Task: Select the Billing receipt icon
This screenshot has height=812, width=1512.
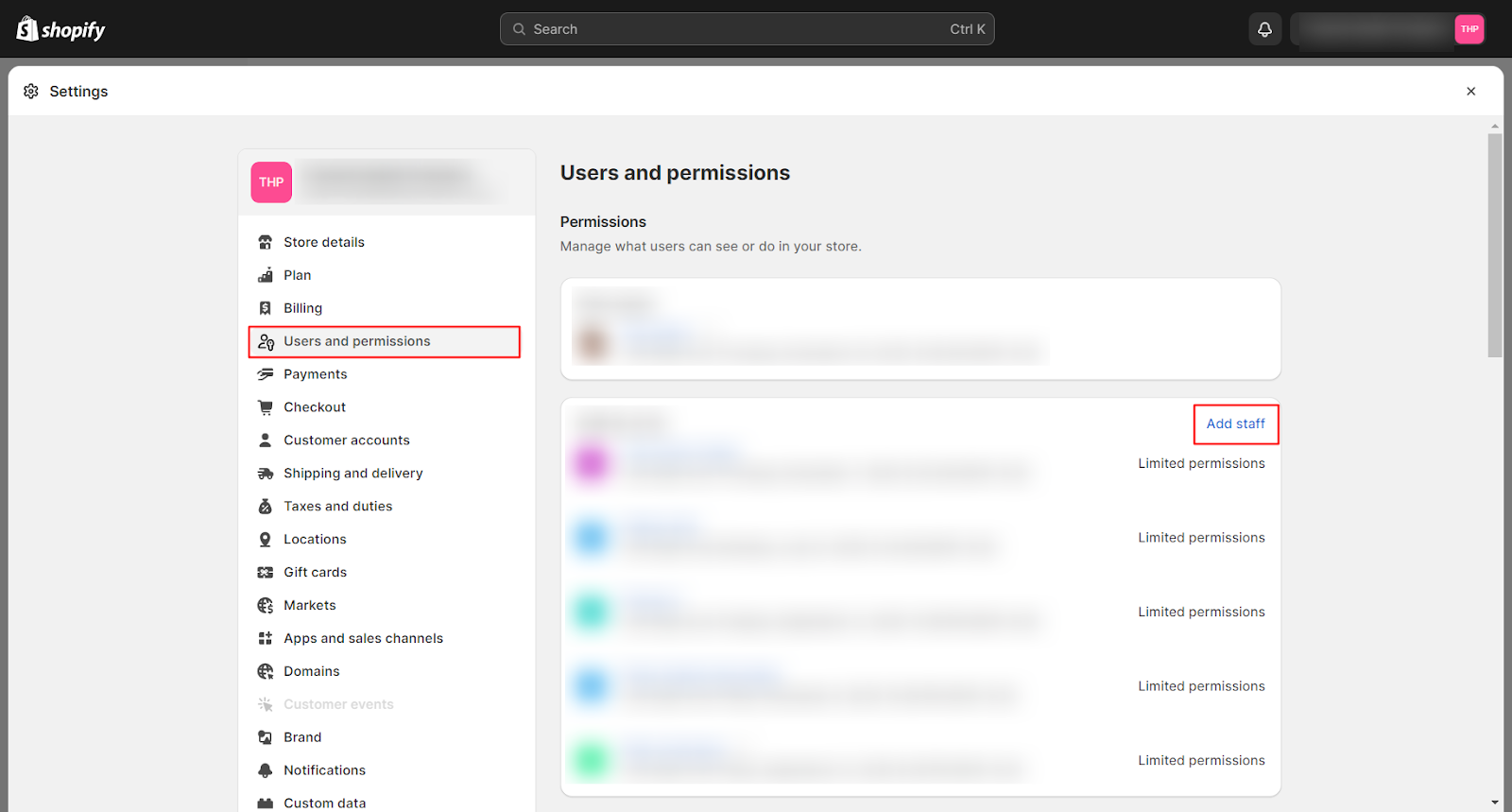Action: (x=266, y=308)
